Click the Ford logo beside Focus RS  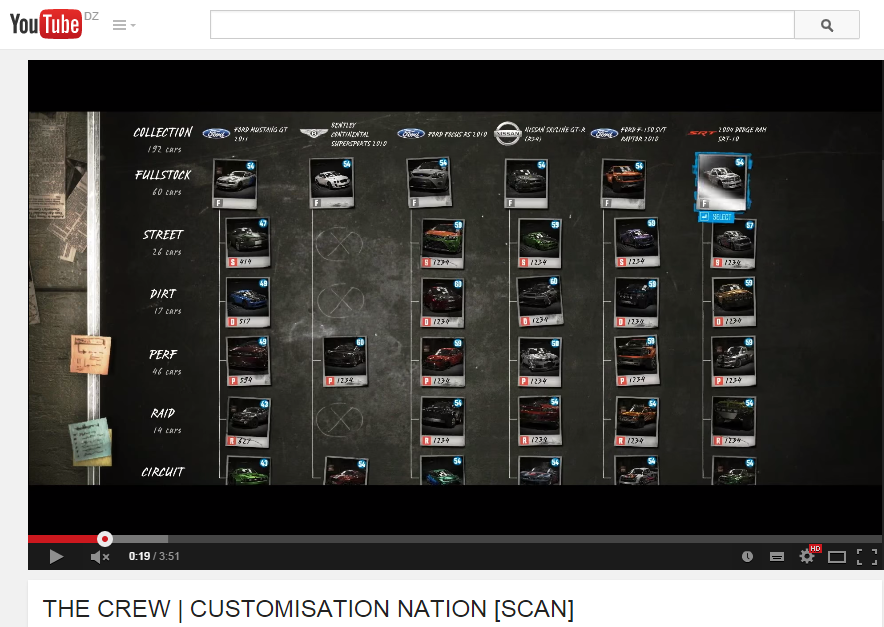[x=411, y=134]
